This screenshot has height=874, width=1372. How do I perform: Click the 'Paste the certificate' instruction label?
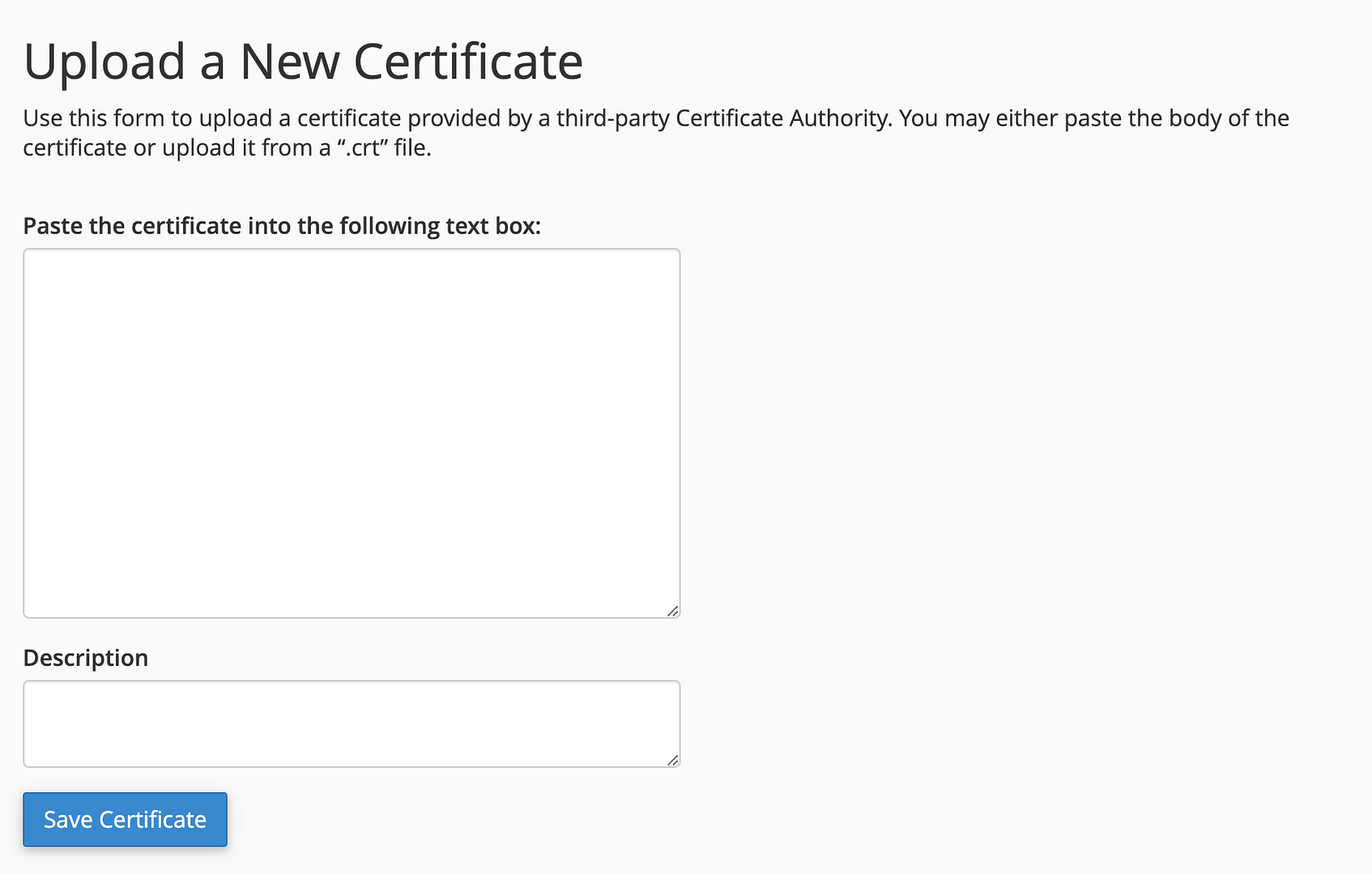[283, 225]
